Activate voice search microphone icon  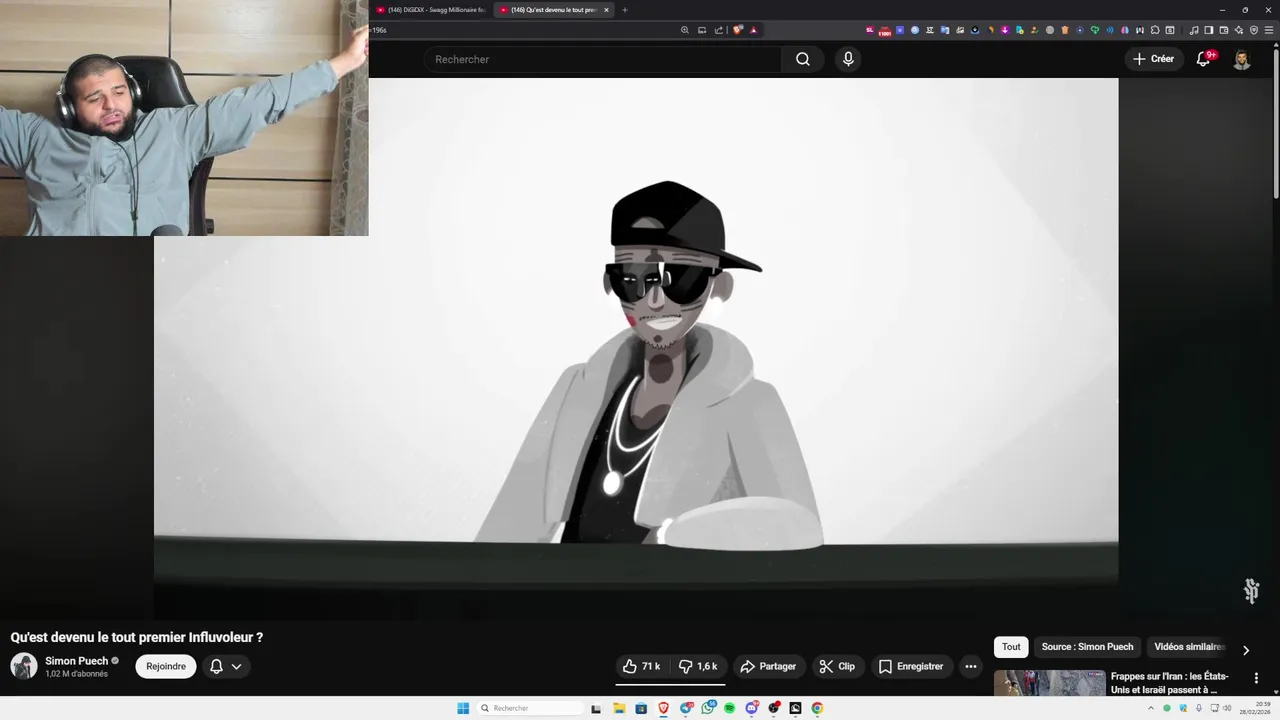[848, 59]
